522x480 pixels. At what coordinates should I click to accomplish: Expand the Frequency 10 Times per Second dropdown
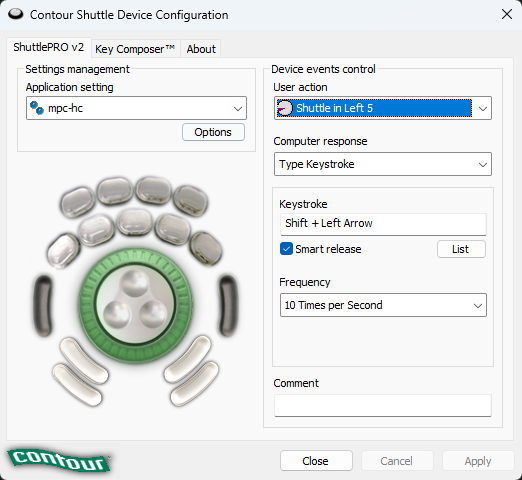click(x=383, y=305)
